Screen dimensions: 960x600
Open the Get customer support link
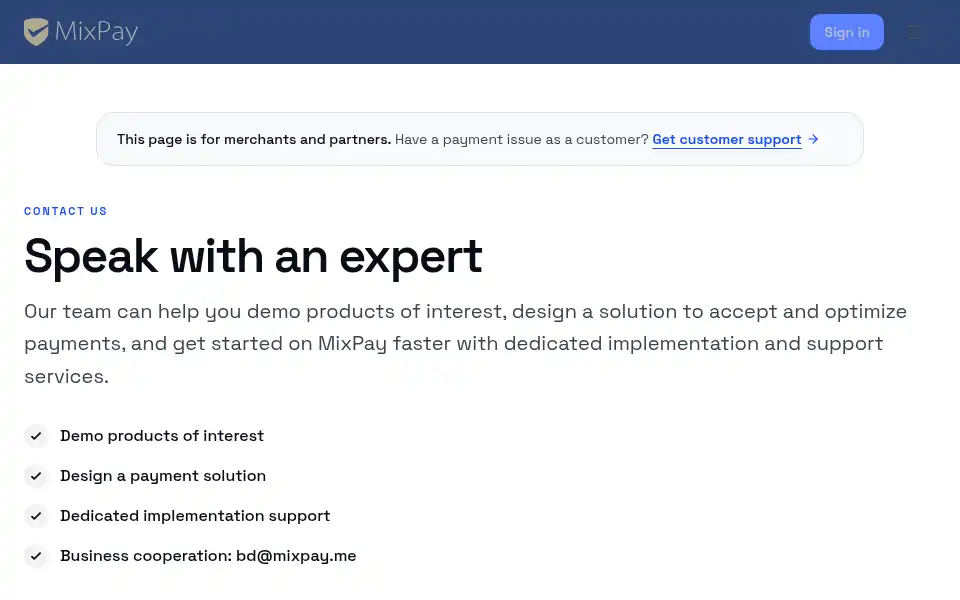click(x=727, y=140)
